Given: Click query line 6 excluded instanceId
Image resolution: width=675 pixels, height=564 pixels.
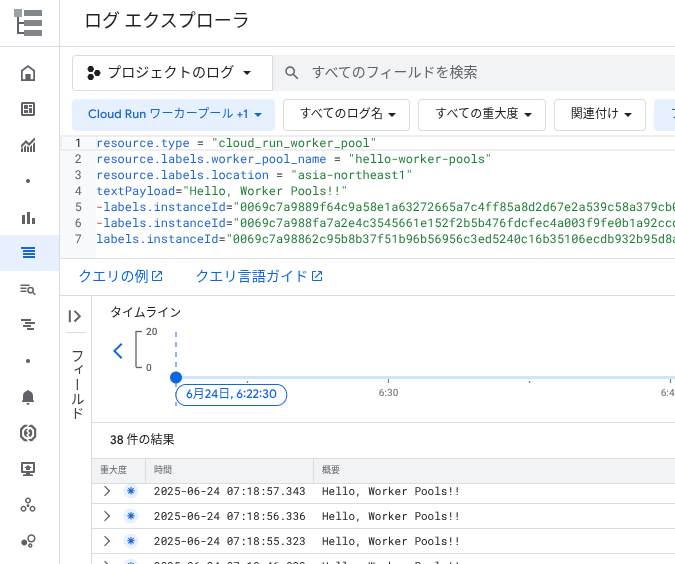Looking at the screenshot, I should pyautogui.click(x=385, y=223).
